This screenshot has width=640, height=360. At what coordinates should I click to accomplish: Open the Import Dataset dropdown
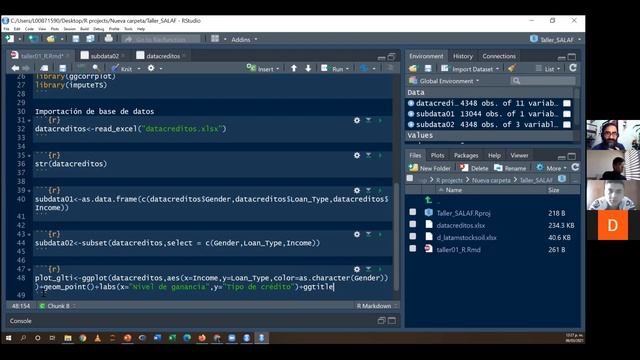click(470, 69)
